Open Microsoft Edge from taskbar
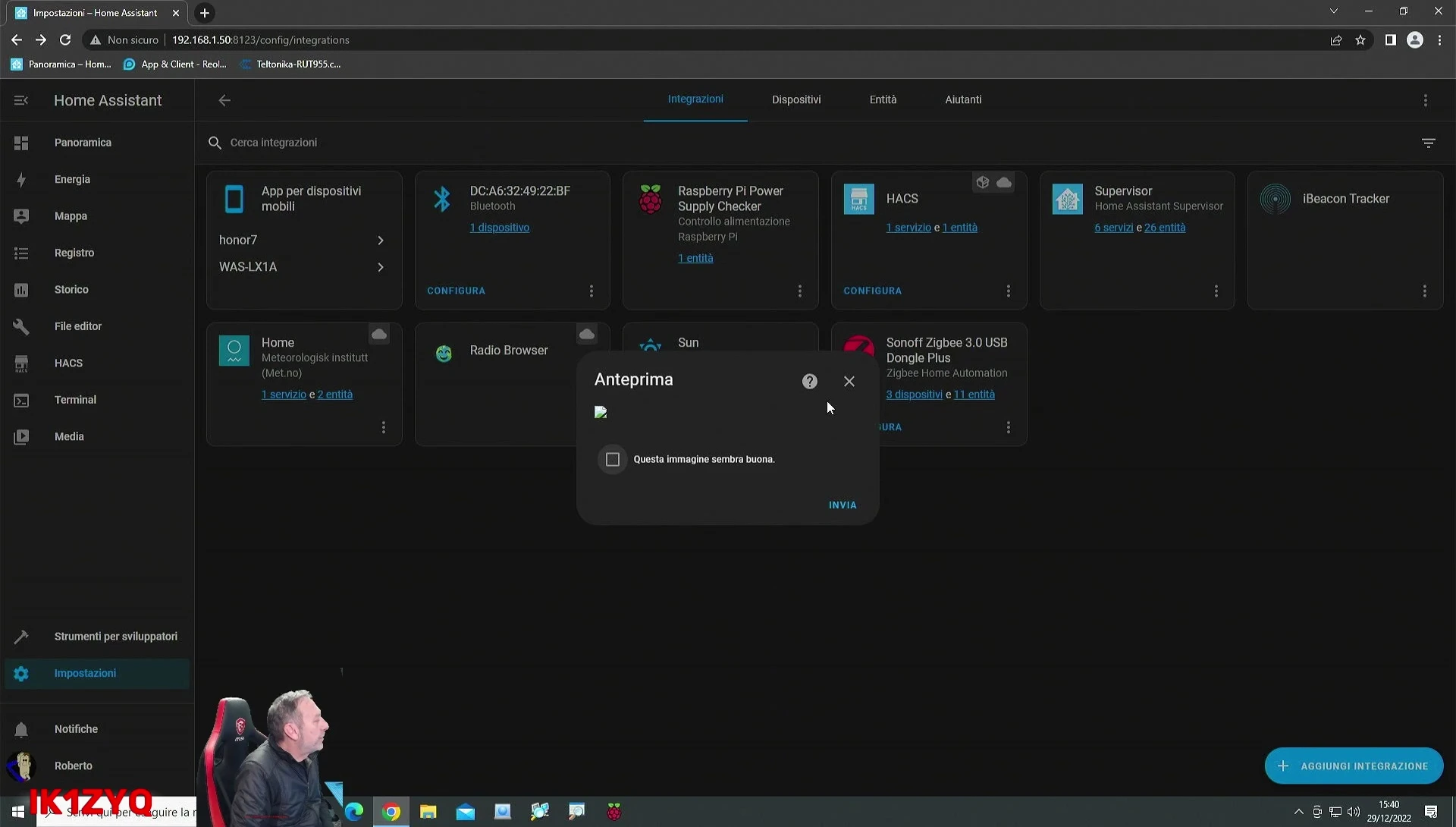The image size is (1456, 827). (354, 813)
